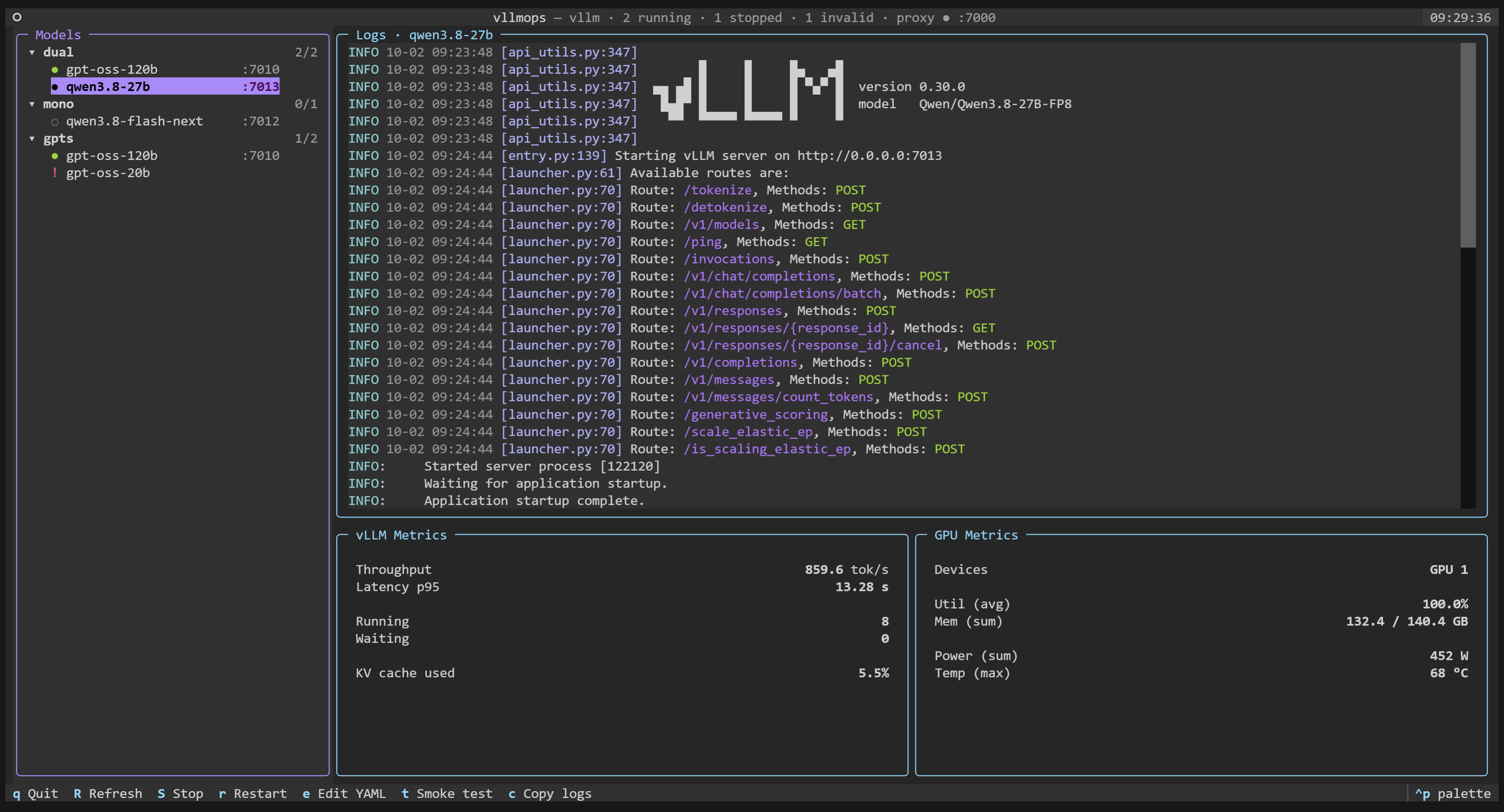Viewport: 1504px width, 812px height.
Task: Click the /v1/models route text
Action: click(722, 225)
